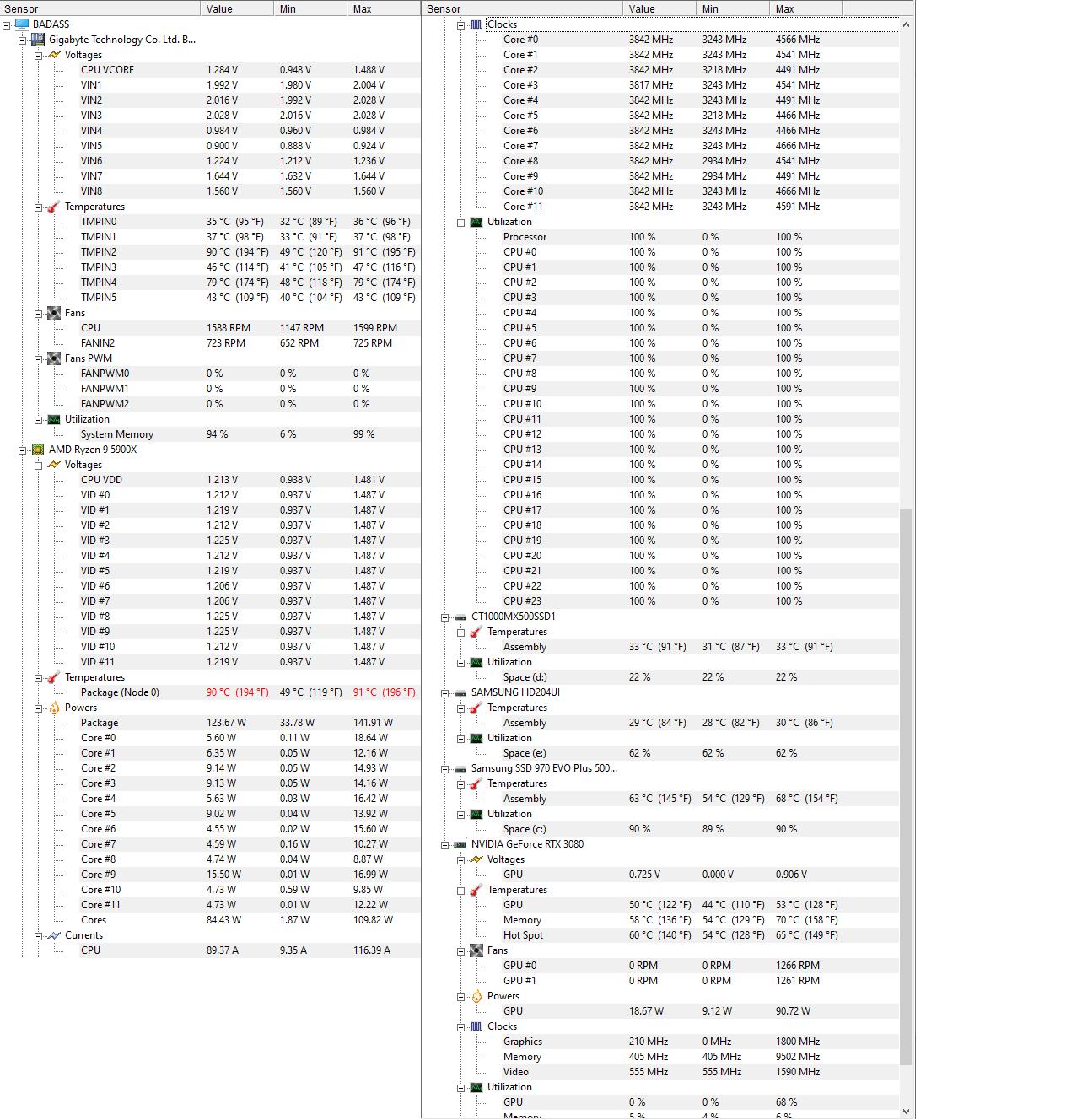
Task: Click the fan icon beside Fans PWM
Action: (x=54, y=358)
